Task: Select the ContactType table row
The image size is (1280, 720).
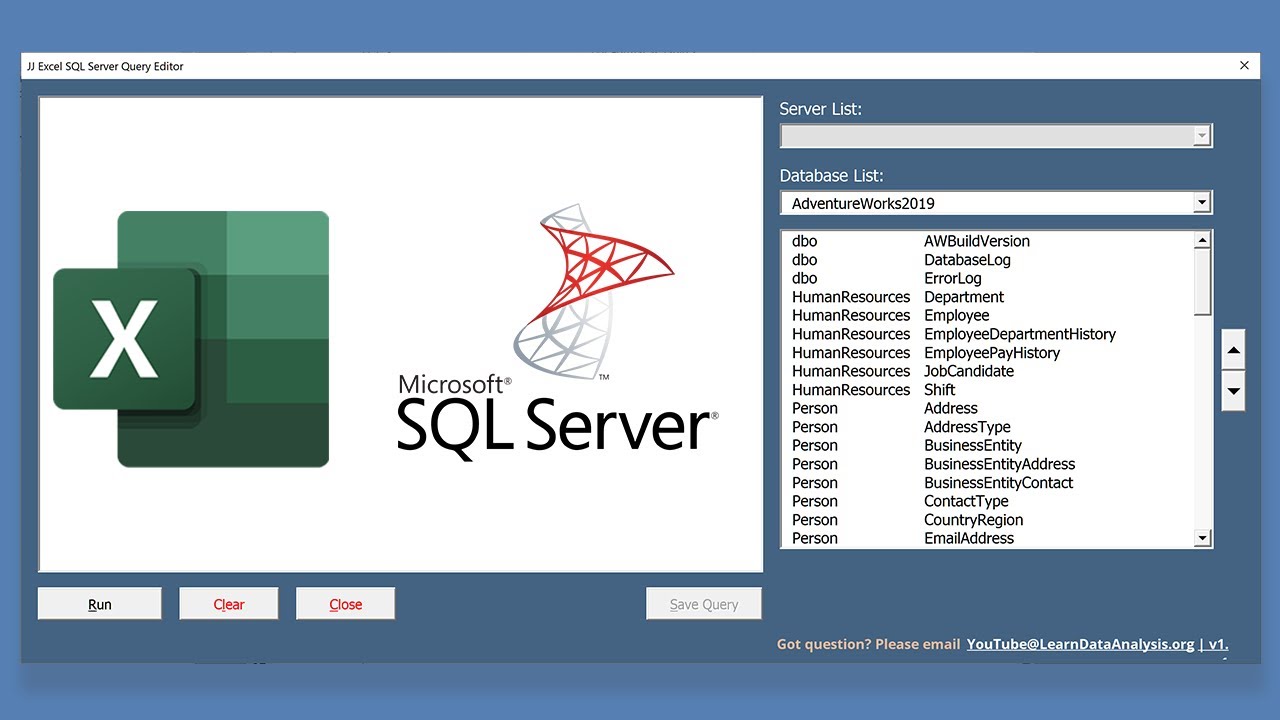Action: click(988, 501)
